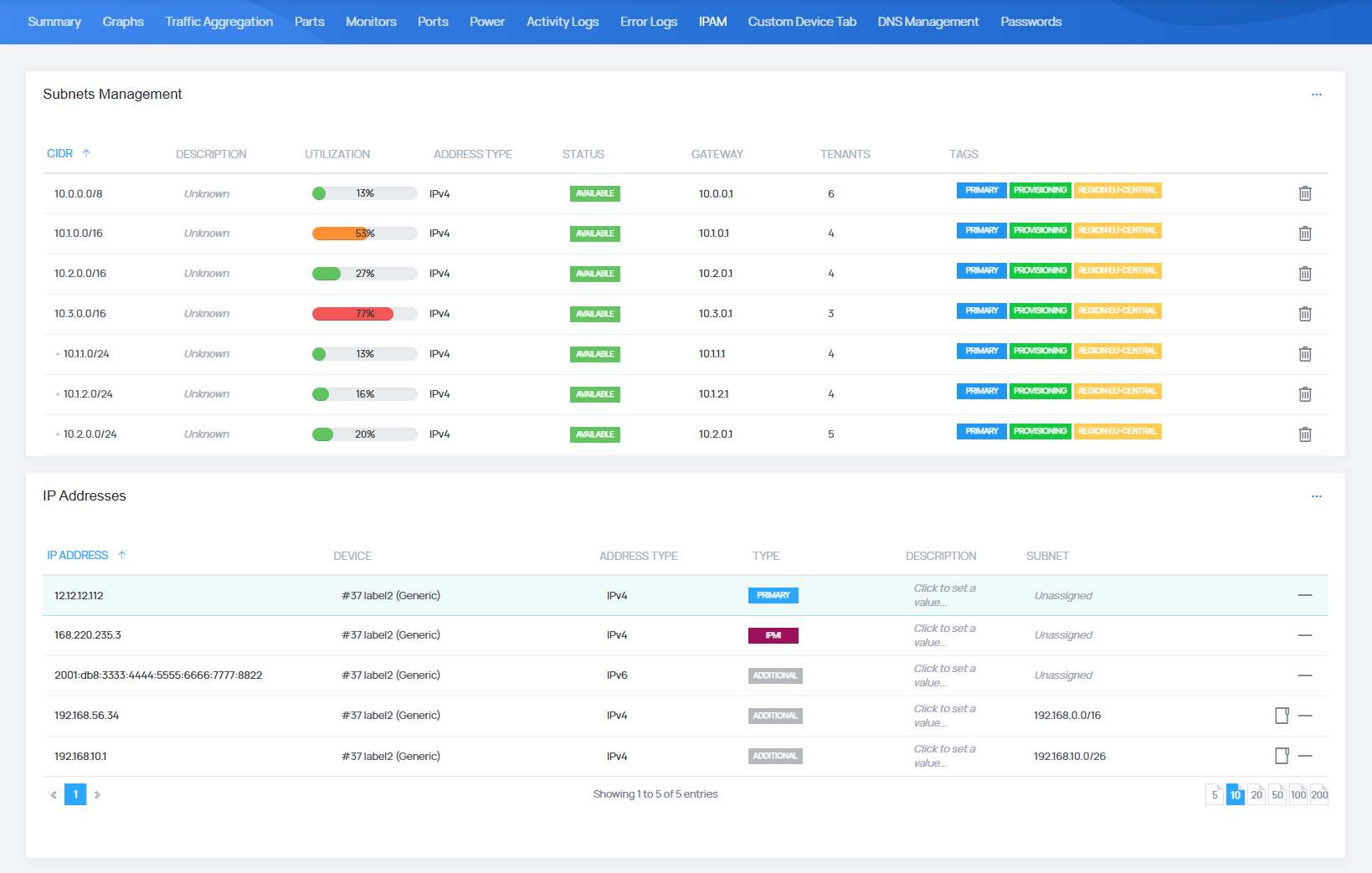Delete the 10.3.0.0/16 subnet

point(1304,314)
